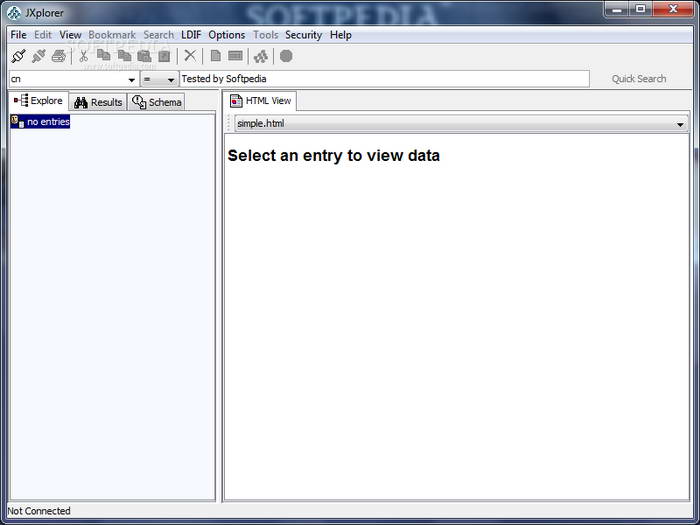The image size is (700, 525).
Task: Click the Paste clipboard icon
Action: click(144, 56)
